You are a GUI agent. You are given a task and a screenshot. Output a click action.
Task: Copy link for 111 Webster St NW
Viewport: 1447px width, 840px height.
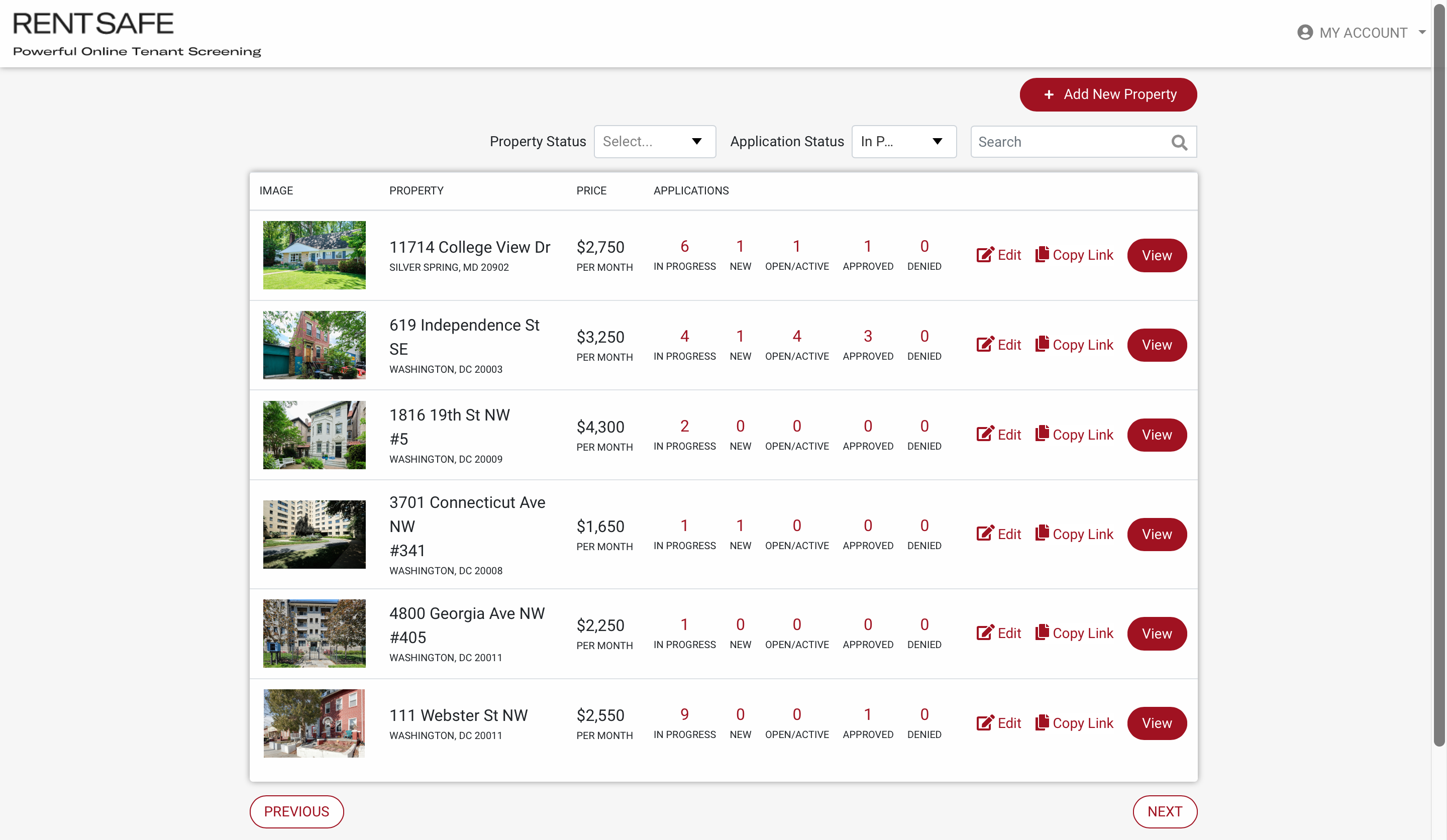point(1074,723)
